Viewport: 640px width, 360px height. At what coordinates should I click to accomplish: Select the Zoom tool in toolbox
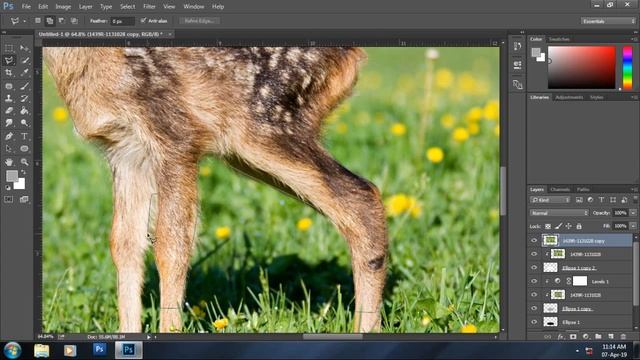[x=24, y=162]
